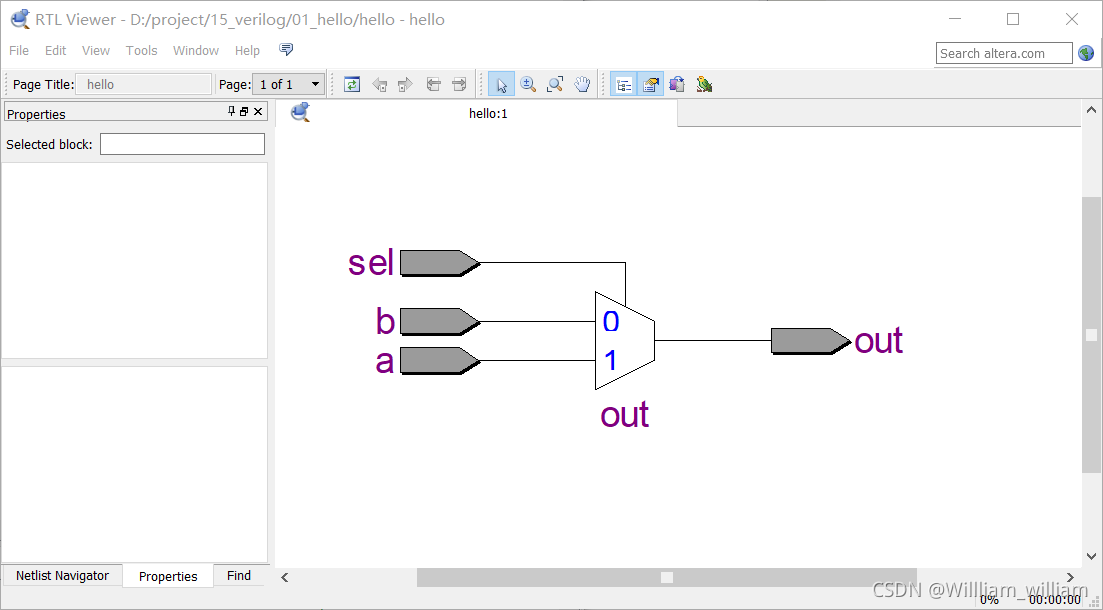Select the out output pin
The height and width of the screenshot is (610, 1103).
coord(811,341)
